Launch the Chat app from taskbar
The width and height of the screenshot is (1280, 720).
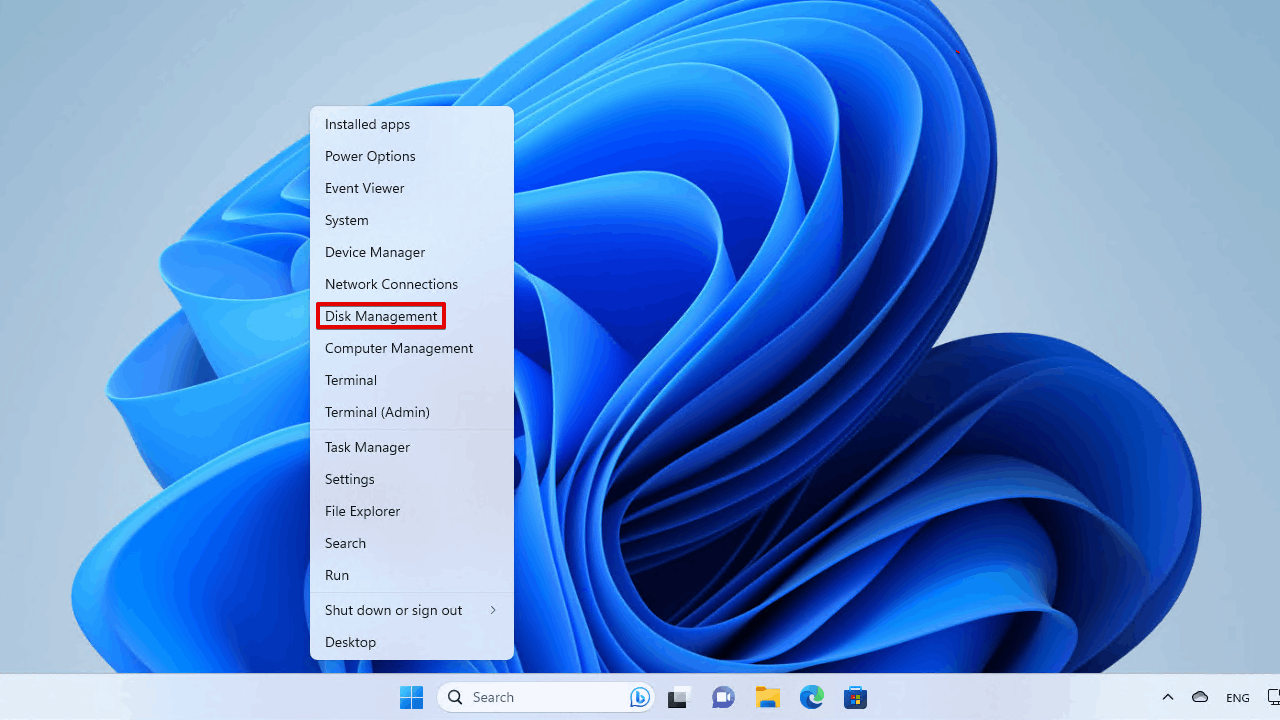(x=723, y=697)
